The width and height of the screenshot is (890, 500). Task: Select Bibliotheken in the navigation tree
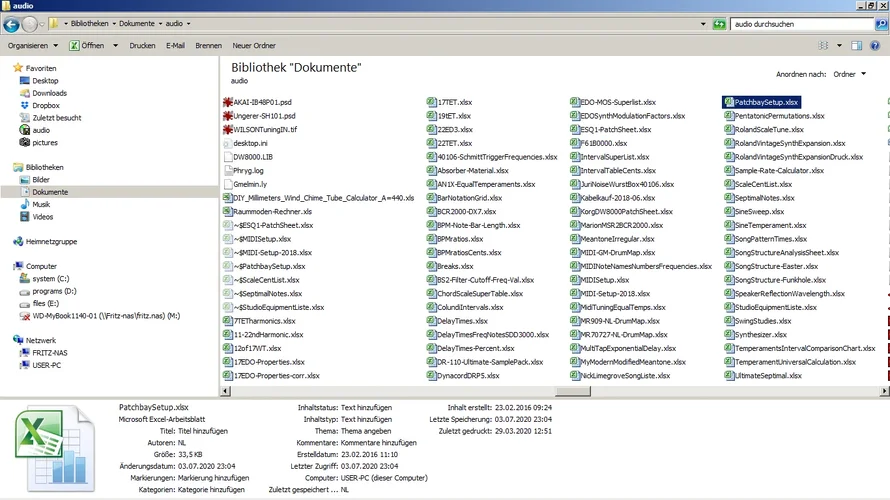[x=44, y=167]
